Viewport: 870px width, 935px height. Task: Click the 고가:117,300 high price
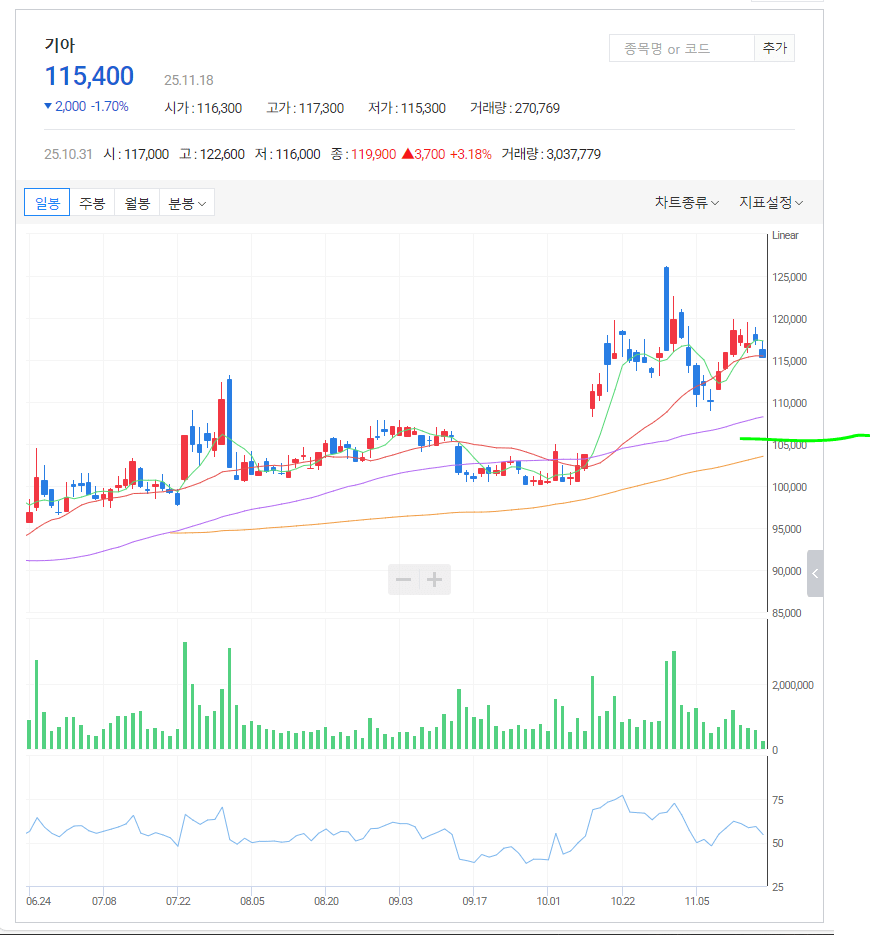point(305,108)
